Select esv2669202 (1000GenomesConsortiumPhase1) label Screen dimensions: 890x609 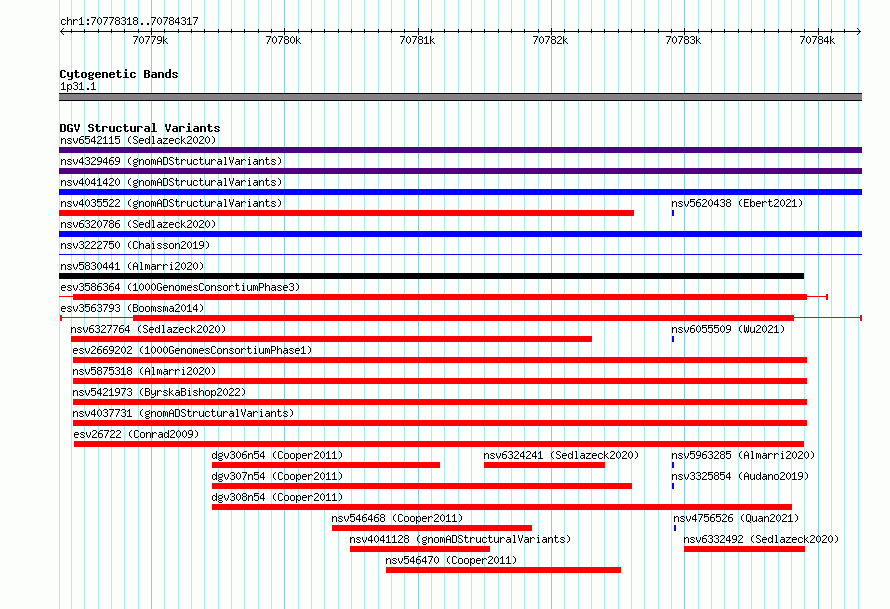tap(192, 350)
